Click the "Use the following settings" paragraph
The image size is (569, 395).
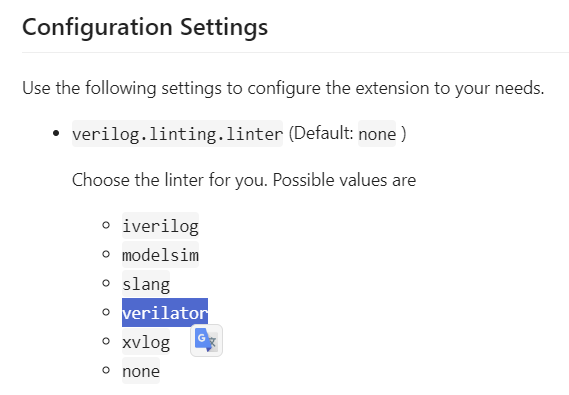[x=283, y=88]
